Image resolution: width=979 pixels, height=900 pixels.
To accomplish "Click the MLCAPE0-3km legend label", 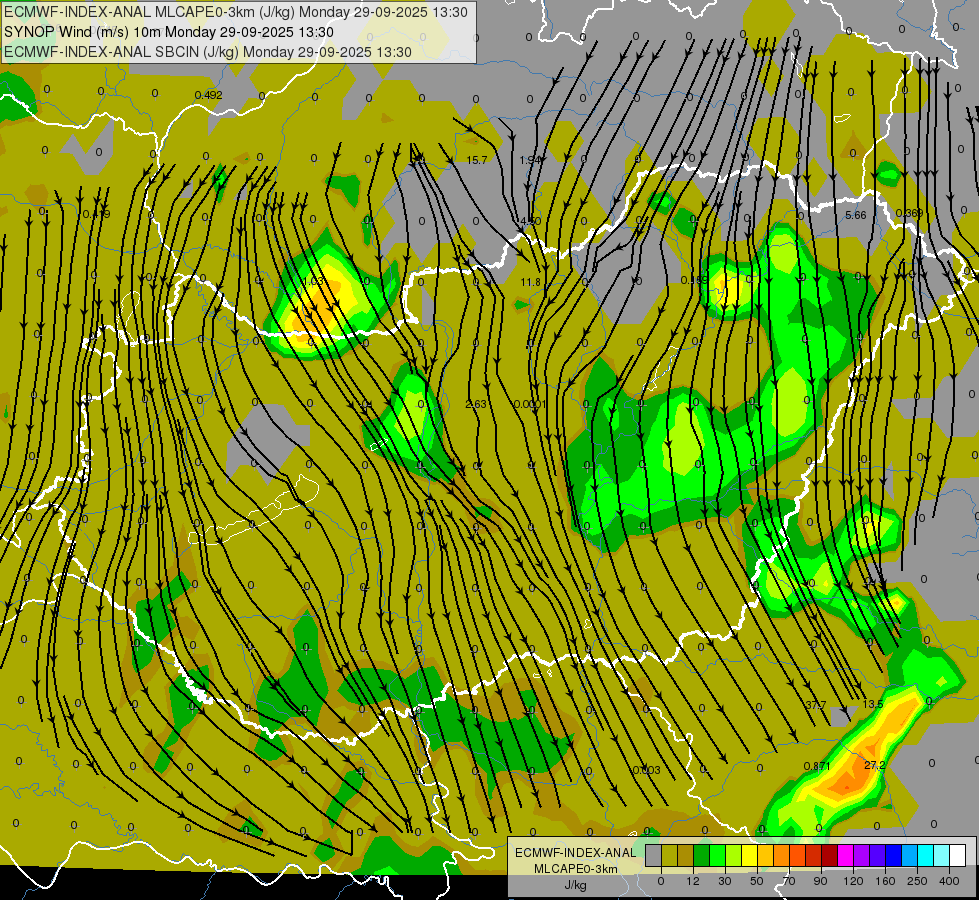I will [x=574, y=869].
